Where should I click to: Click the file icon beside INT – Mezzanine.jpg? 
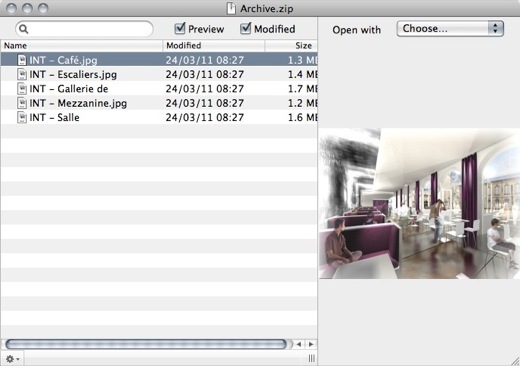22,103
